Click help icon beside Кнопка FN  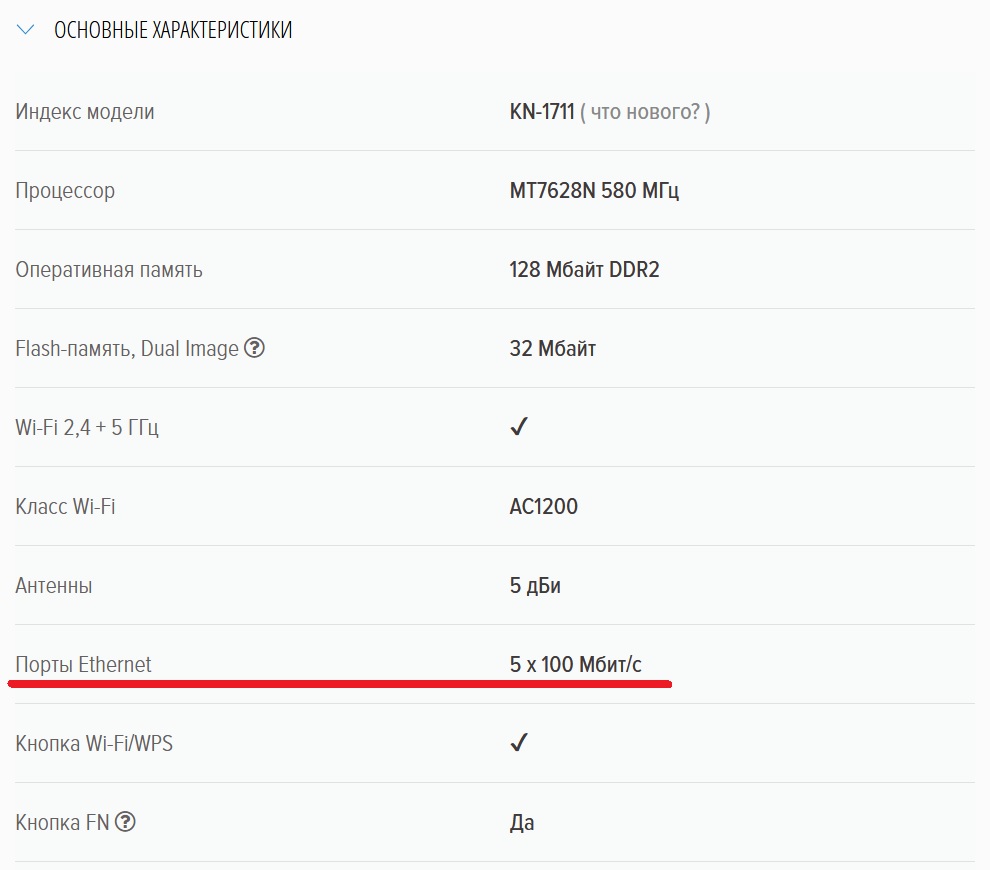[x=125, y=822]
